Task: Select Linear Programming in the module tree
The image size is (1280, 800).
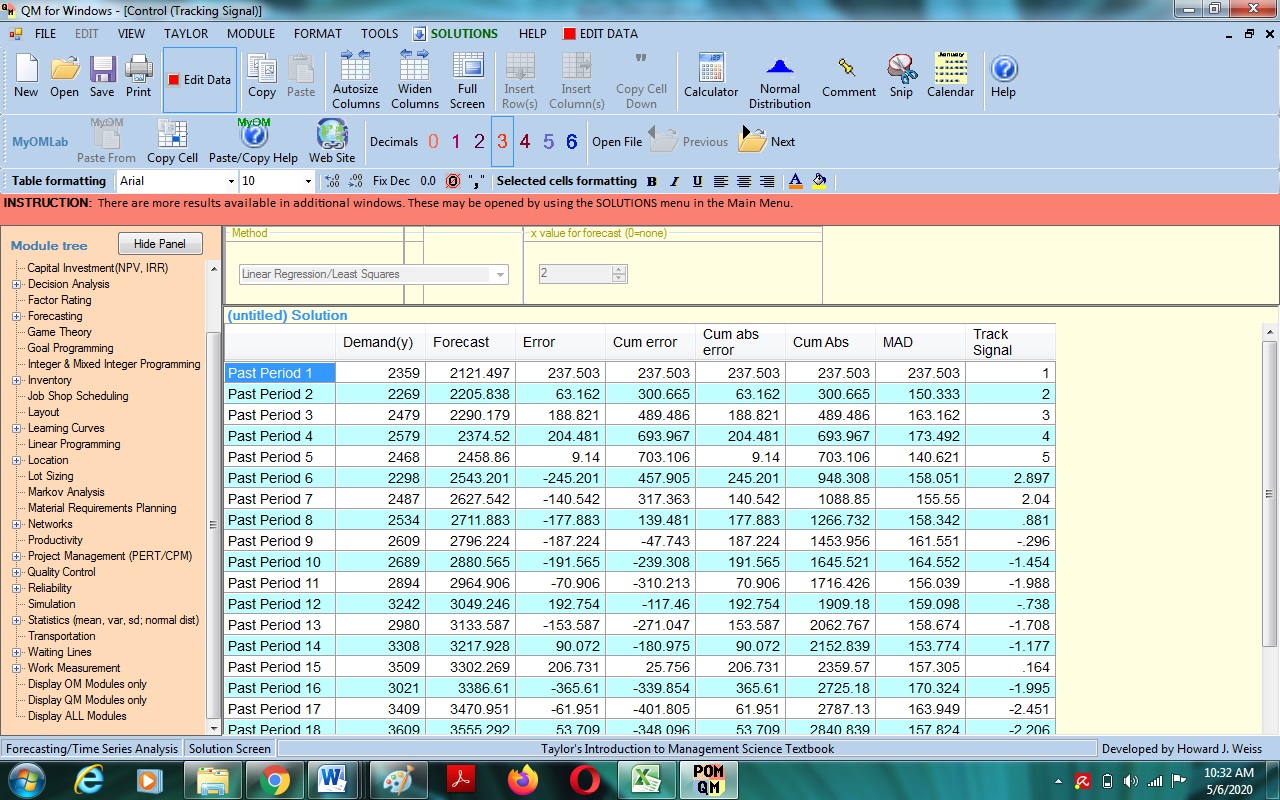Action: [x=74, y=444]
